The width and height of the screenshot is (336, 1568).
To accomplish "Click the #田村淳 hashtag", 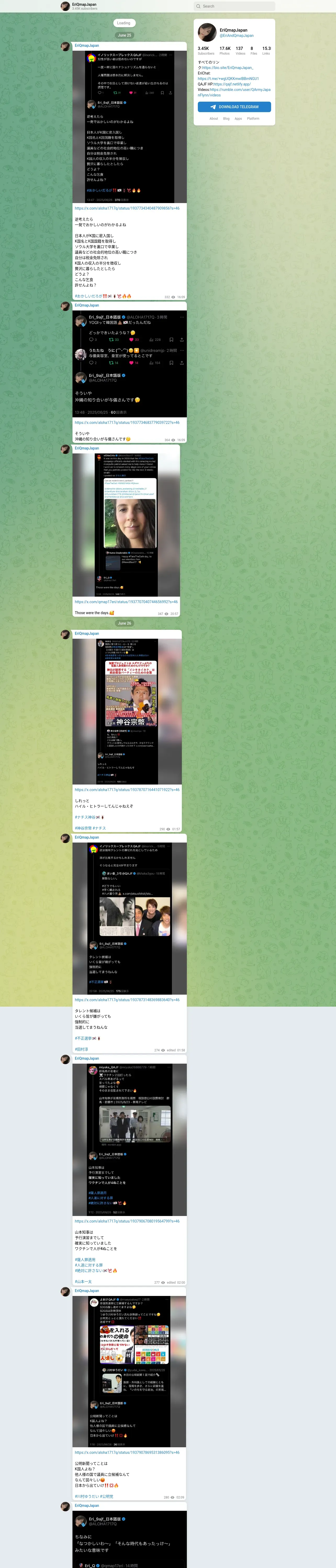I will (81, 1050).
